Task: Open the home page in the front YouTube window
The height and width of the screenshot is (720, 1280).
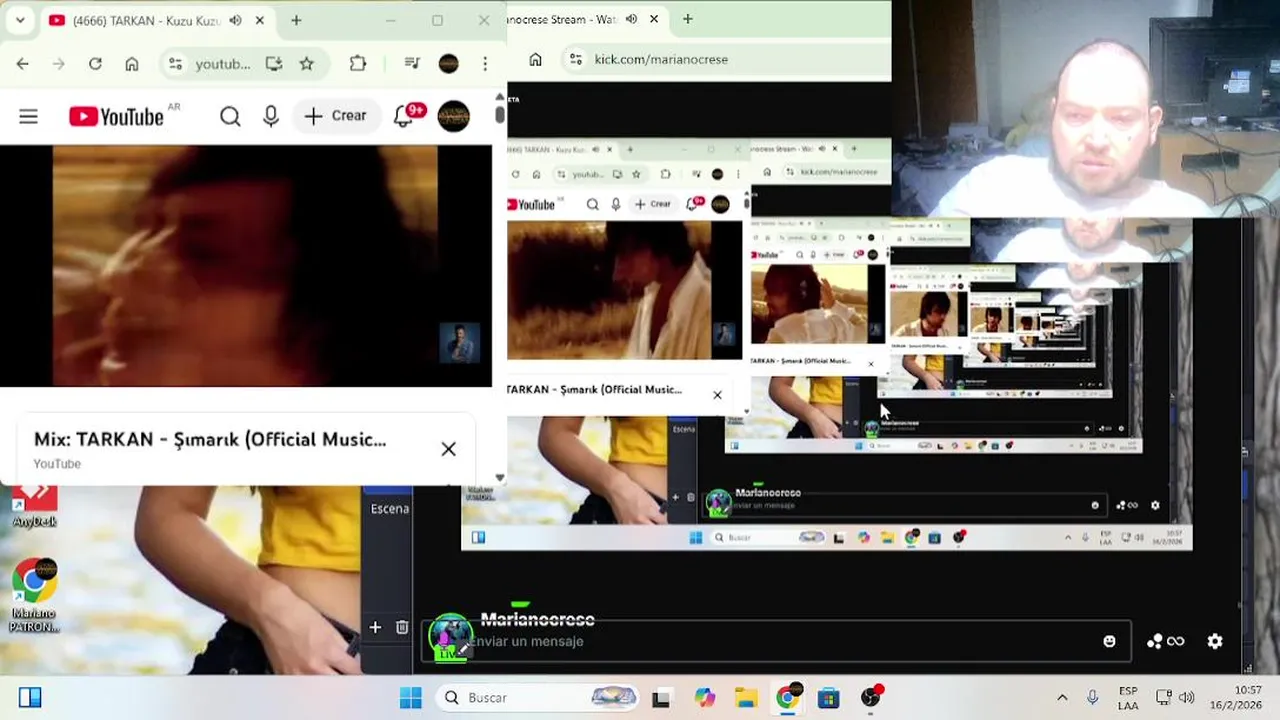Action: coord(132,64)
